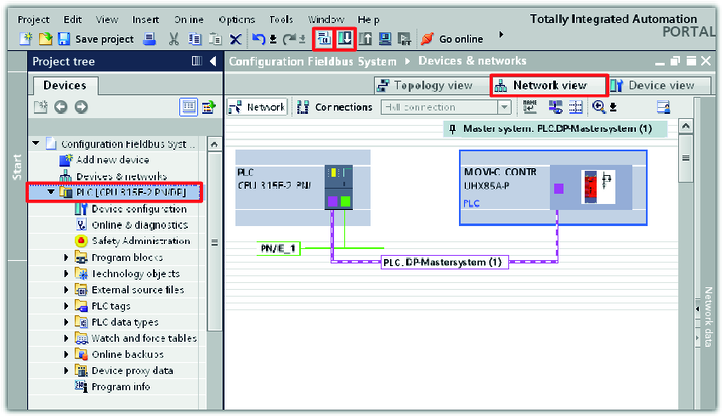Click the Compile icon in the toolbar
The width and height of the screenshot is (725, 419).
click(x=324, y=39)
